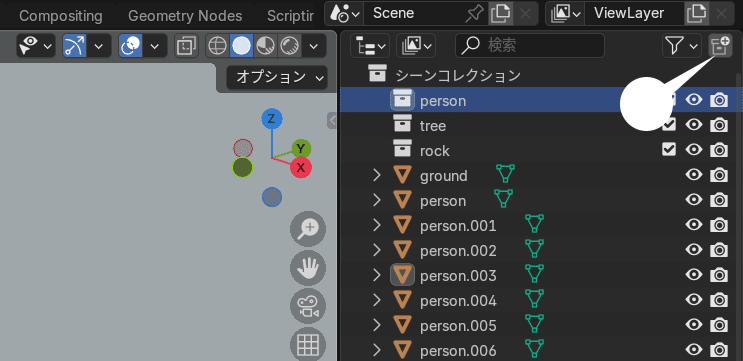Expand the viewport sidebar arrow
The image size is (743, 361).
tap(332, 121)
